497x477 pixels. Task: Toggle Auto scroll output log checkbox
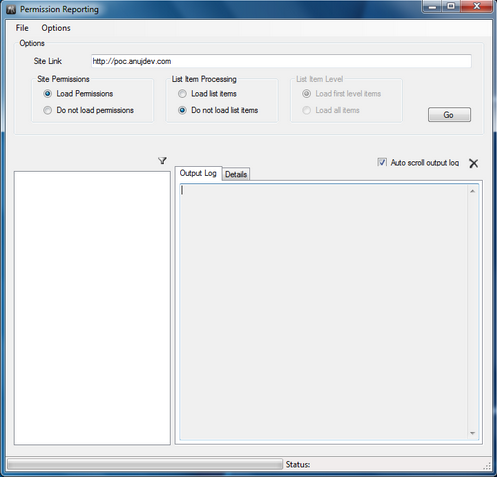tap(382, 162)
